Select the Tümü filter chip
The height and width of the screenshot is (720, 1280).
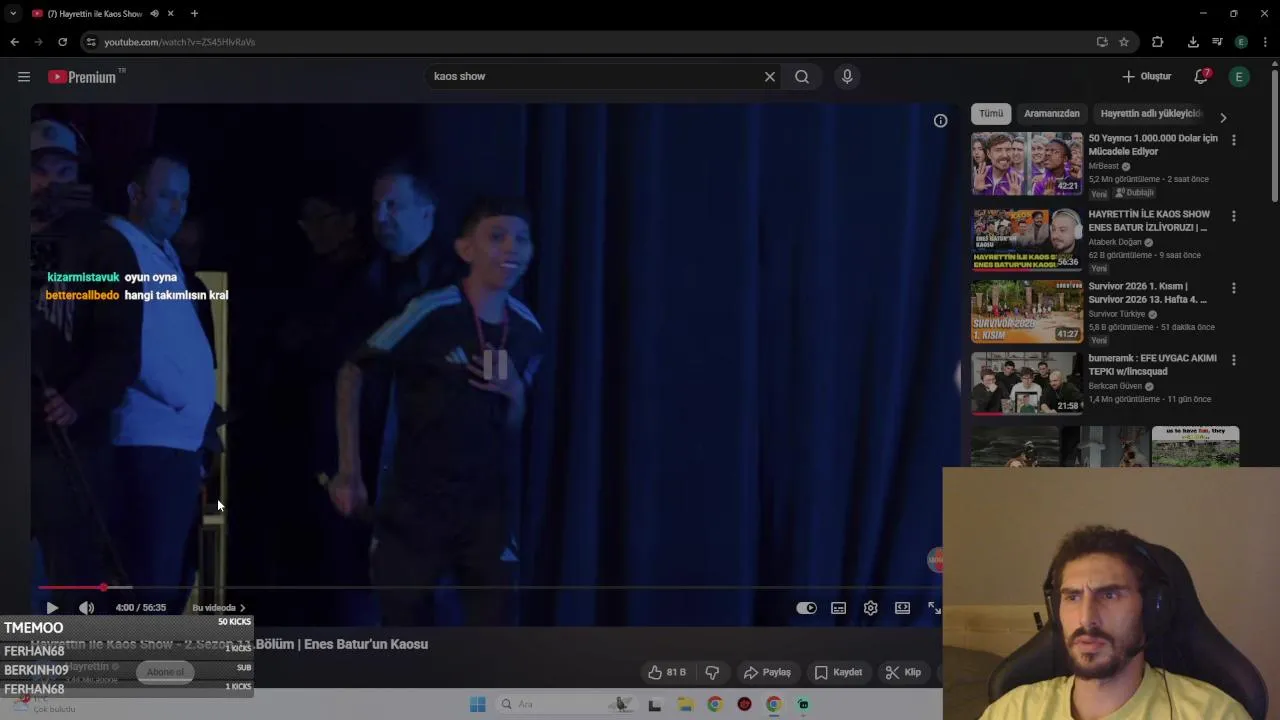991,114
